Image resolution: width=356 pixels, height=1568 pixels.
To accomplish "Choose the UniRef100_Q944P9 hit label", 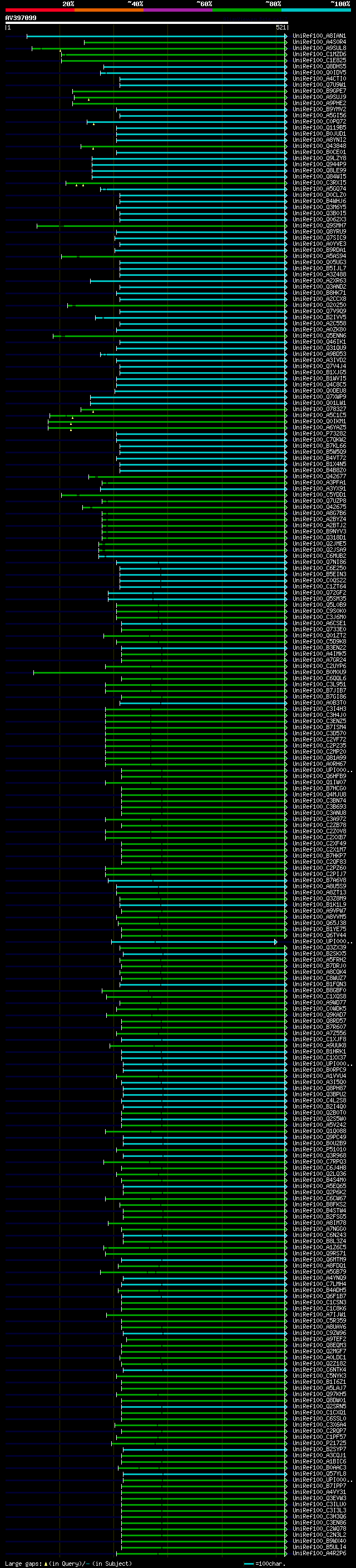I will (319, 164).
